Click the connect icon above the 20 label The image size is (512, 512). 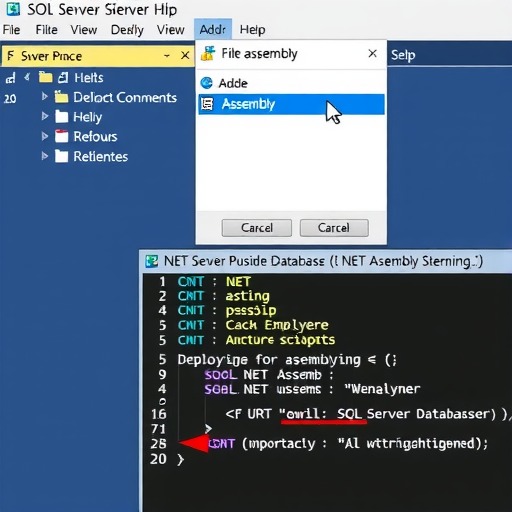coord(10,78)
